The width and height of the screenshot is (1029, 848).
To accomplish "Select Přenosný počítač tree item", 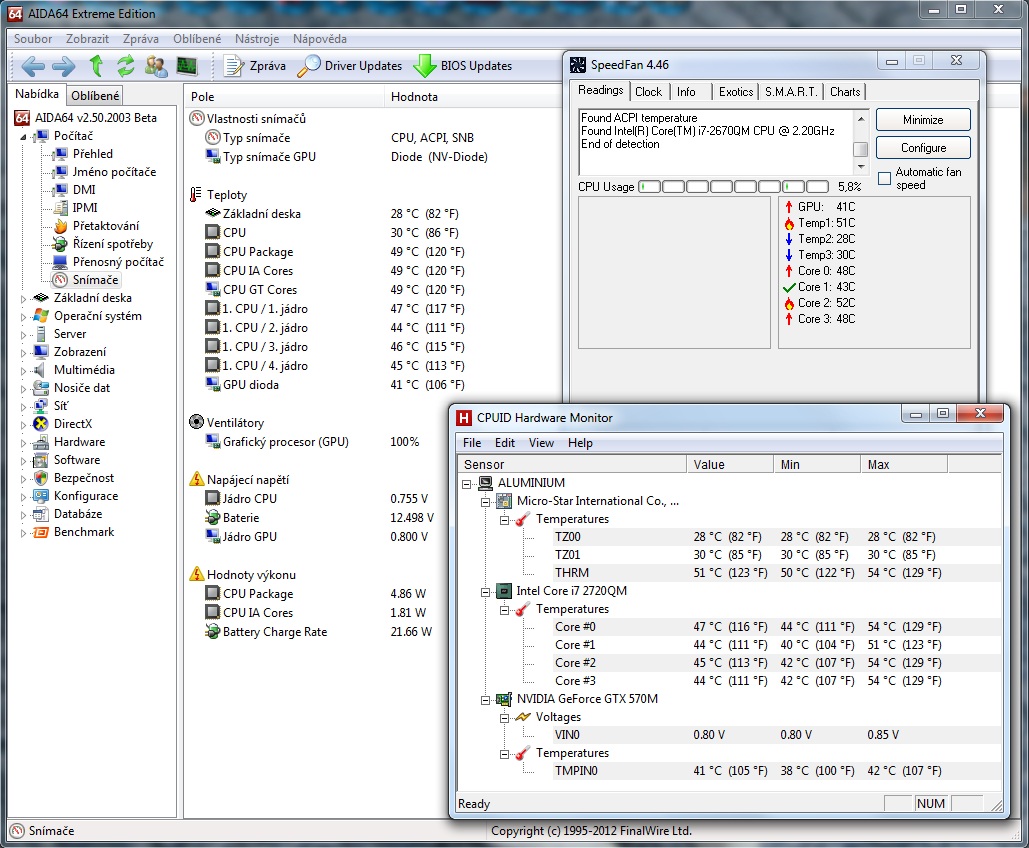I will point(118,262).
